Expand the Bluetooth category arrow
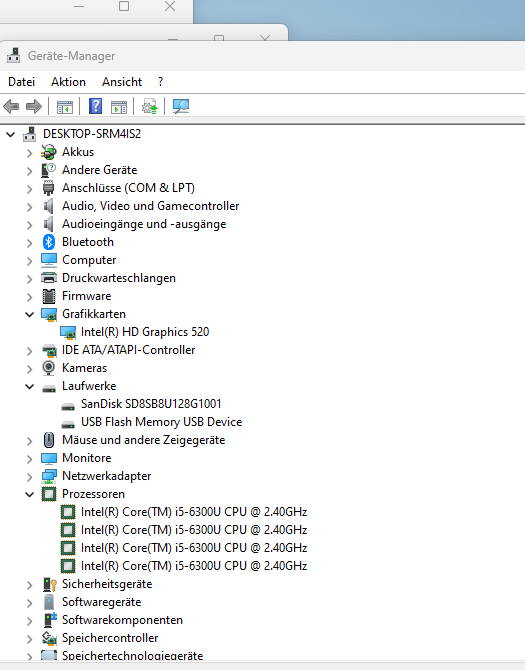The width and height of the screenshot is (525, 670). (29, 243)
